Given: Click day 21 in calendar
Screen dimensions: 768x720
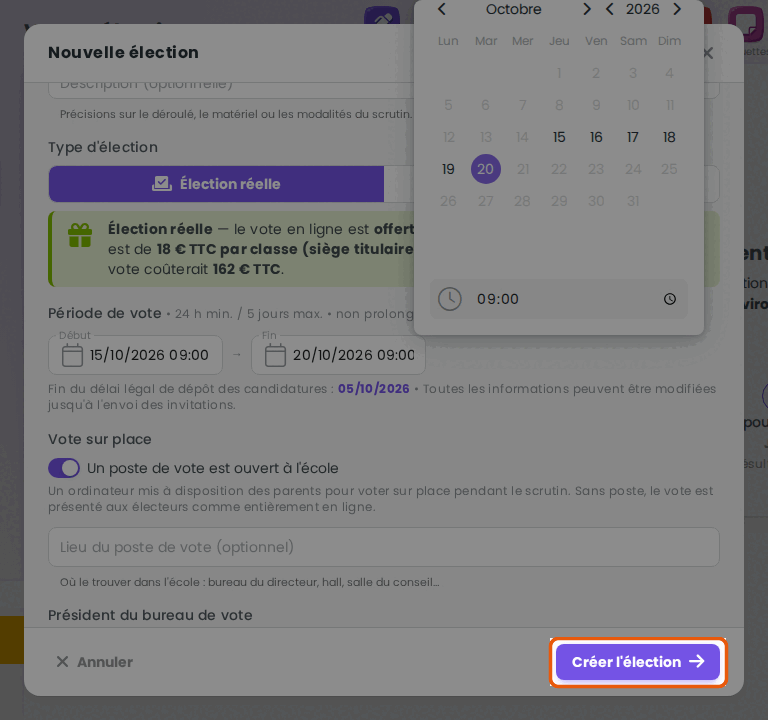Looking at the screenshot, I should (523, 169).
